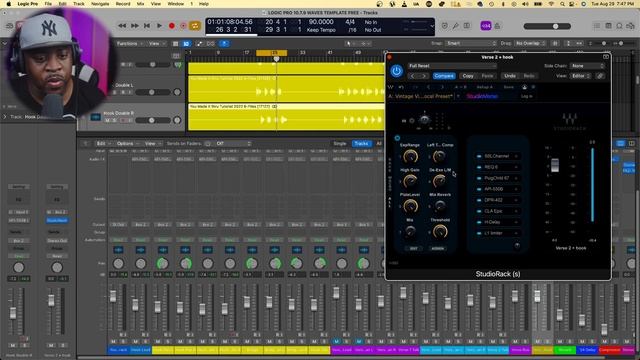
Task: Click the StudioRack undo arrow icon
Action: (401, 87)
